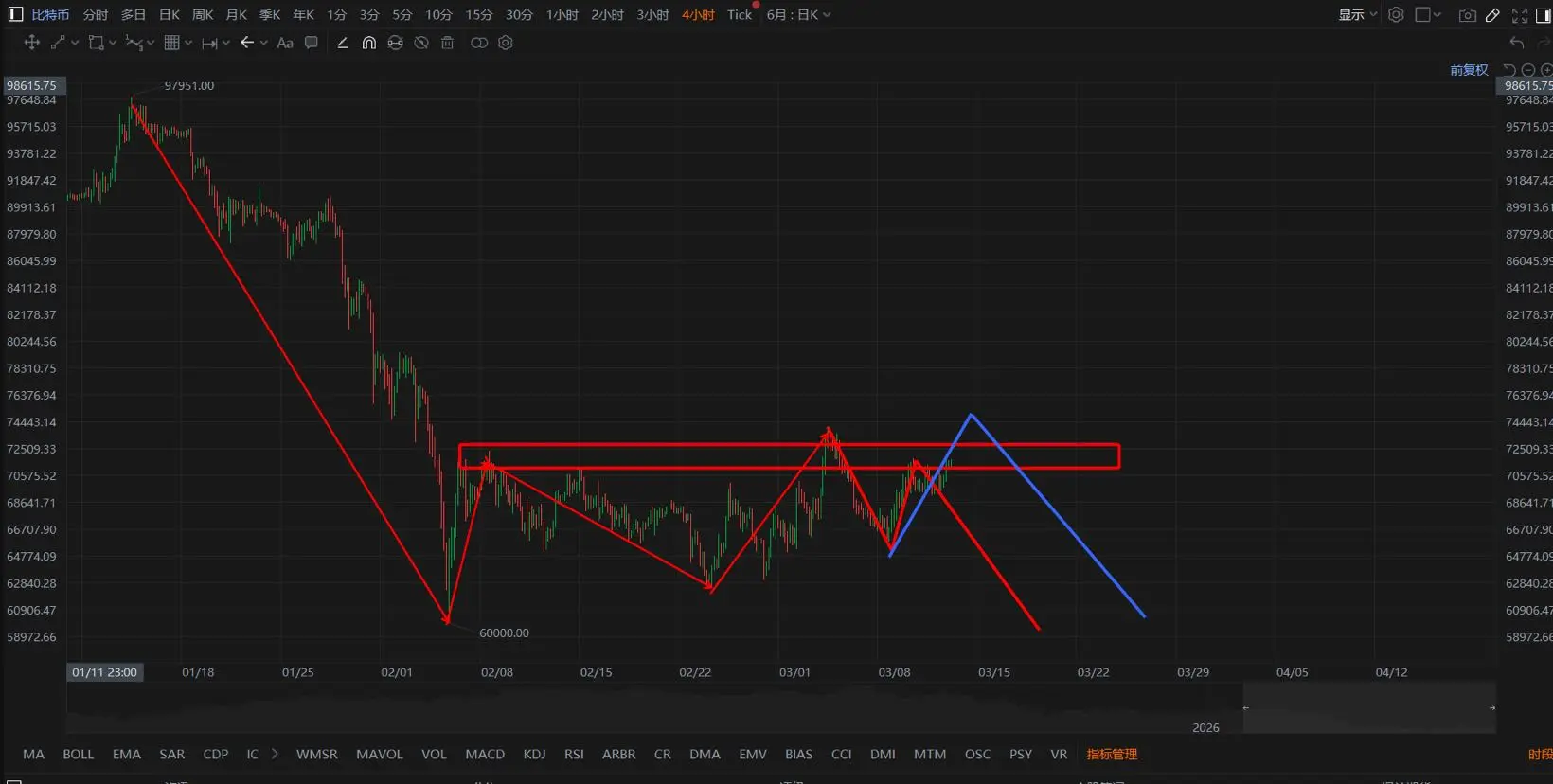Select the VOL indicator button
The image size is (1553, 784).
pos(434,754)
